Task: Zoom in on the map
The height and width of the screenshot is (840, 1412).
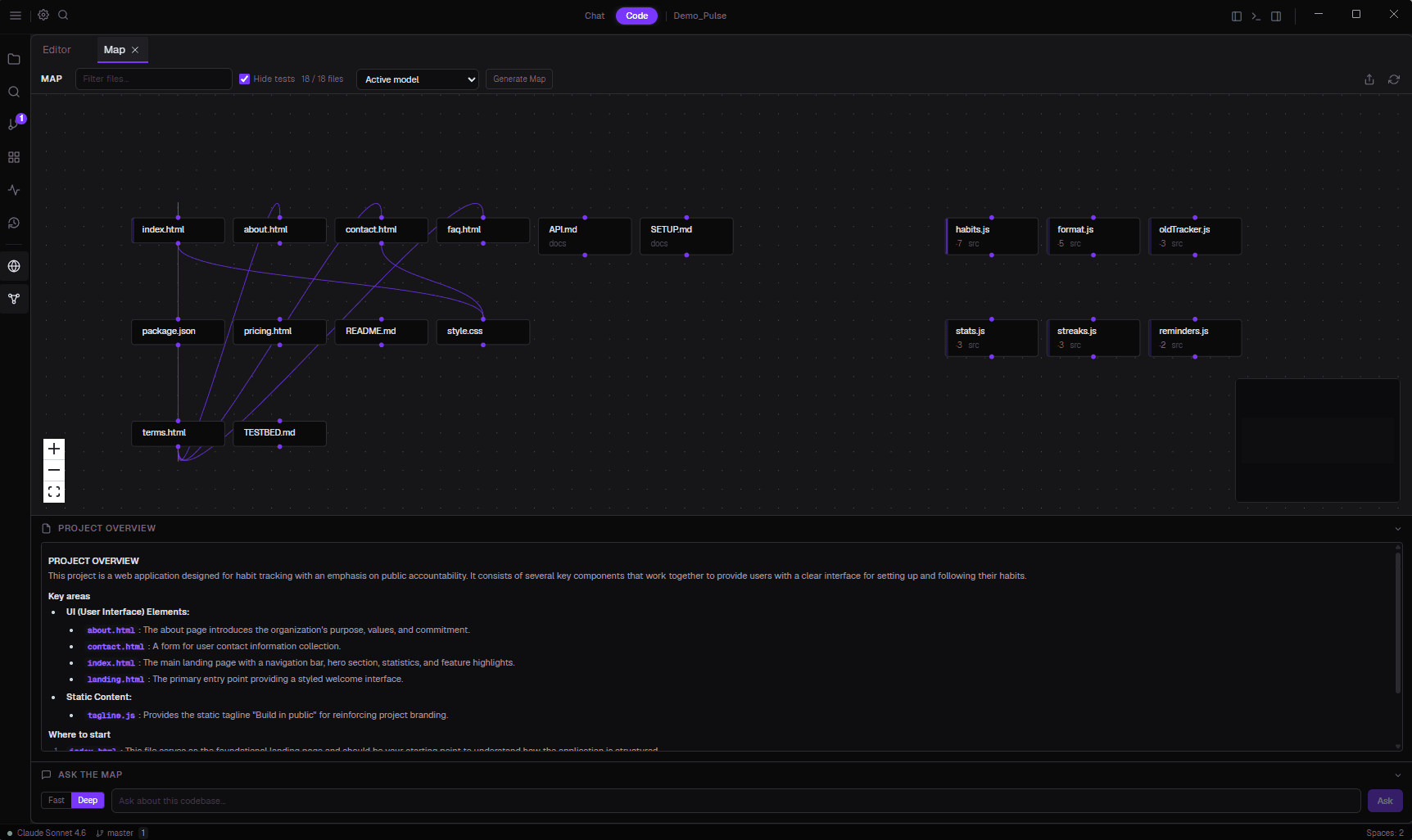Action: click(x=54, y=449)
